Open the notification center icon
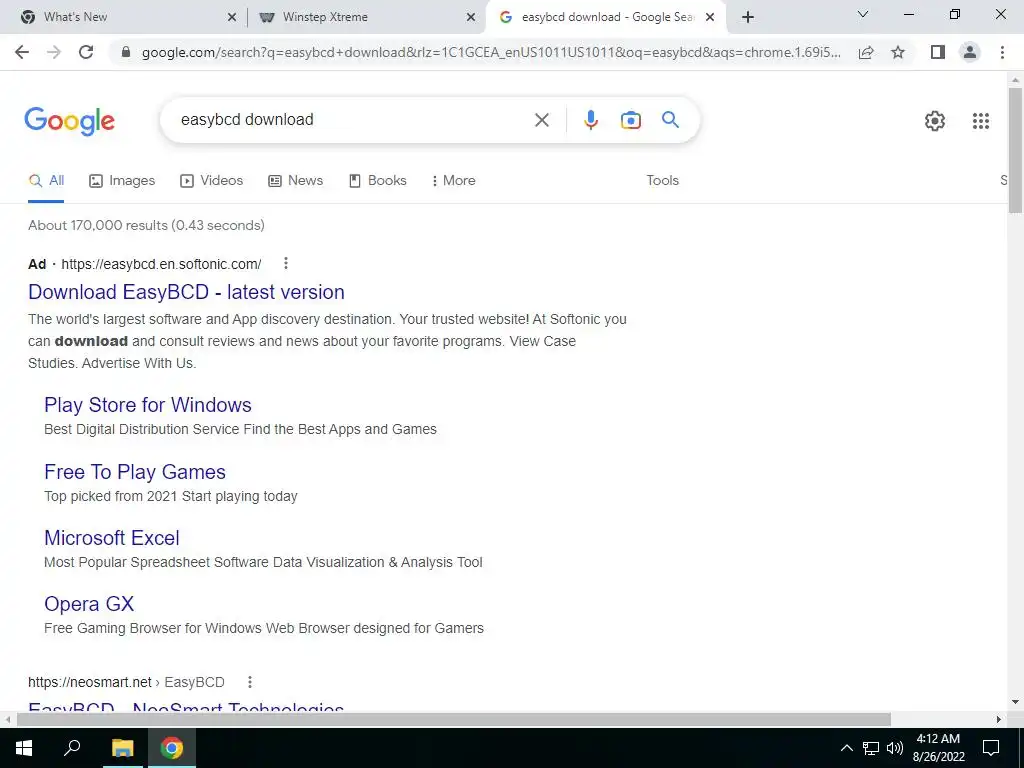The width and height of the screenshot is (1024, 768). (x=991, y=748)
